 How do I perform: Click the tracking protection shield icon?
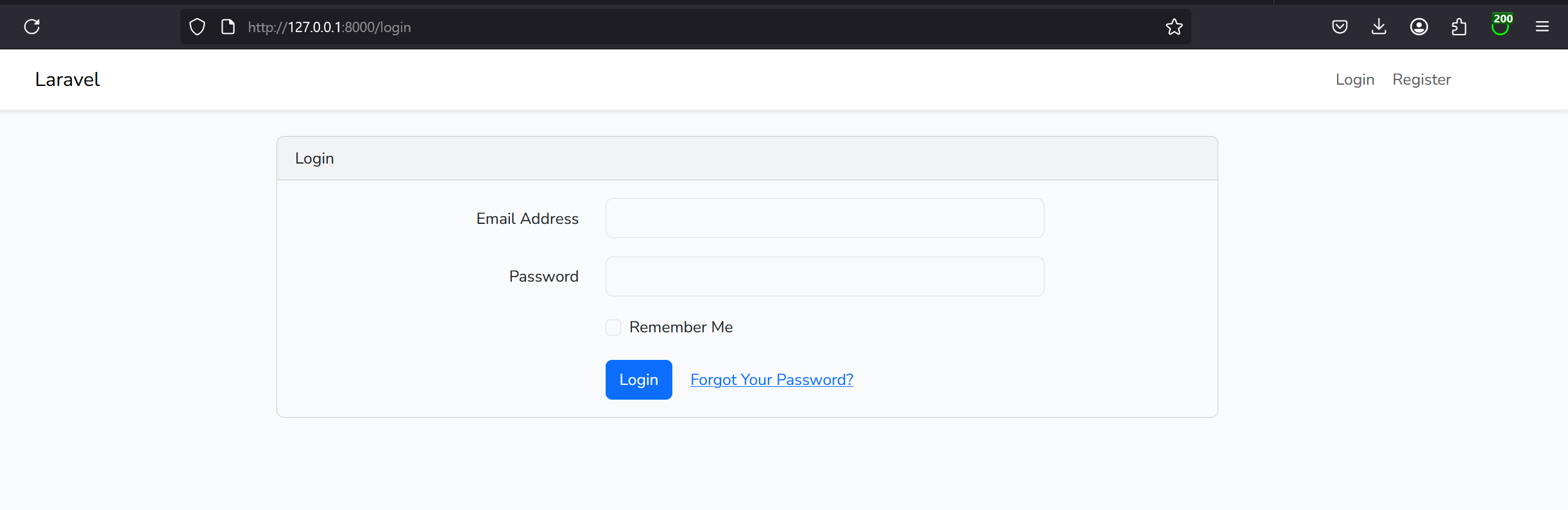(x=197, y=27)
